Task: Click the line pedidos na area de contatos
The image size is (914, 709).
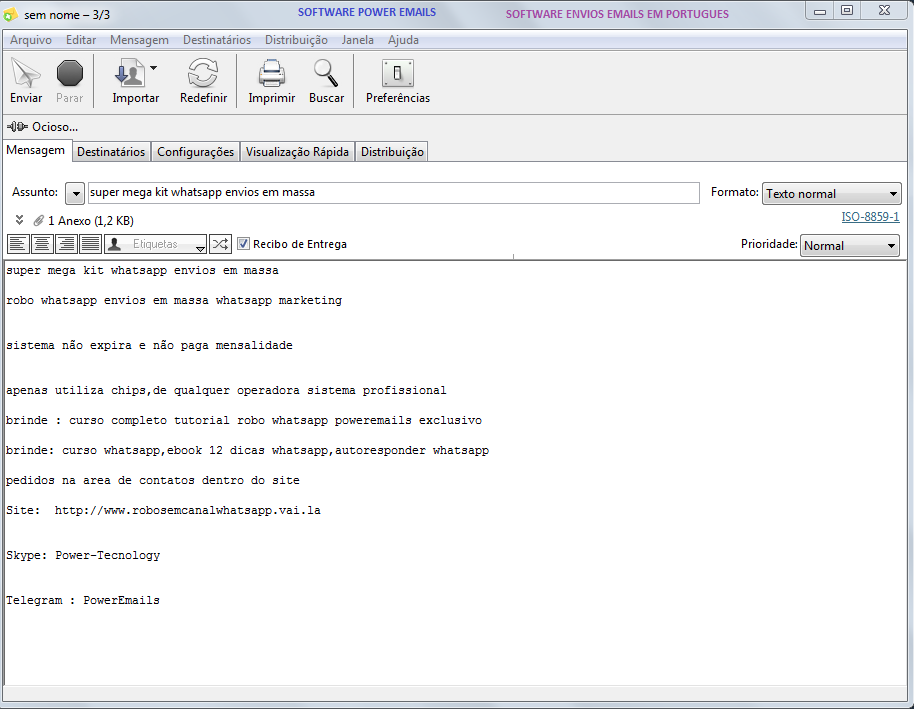Action: (x=153, y=480)
